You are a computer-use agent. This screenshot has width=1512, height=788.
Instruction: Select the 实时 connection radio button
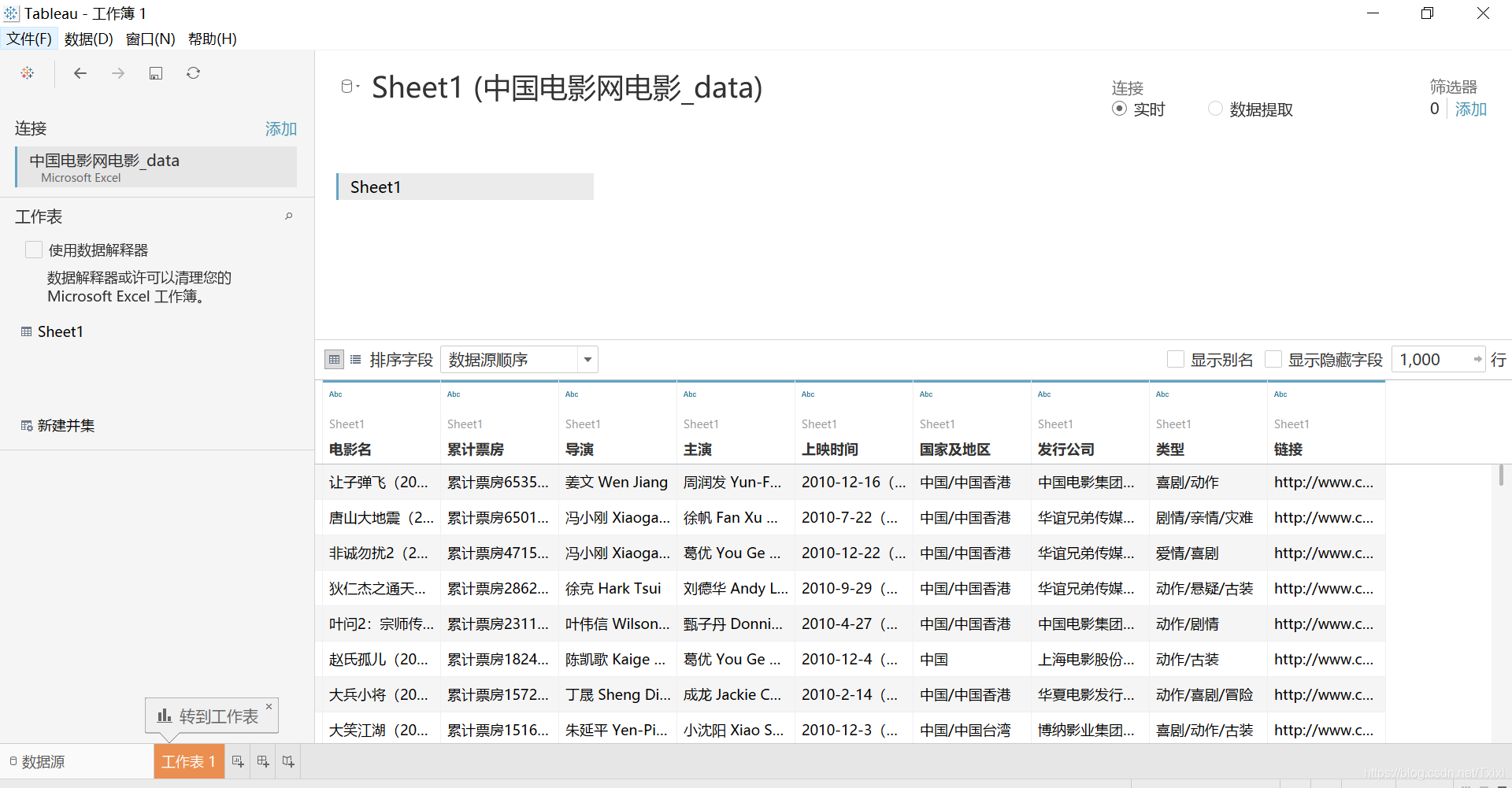[1119, 109]
